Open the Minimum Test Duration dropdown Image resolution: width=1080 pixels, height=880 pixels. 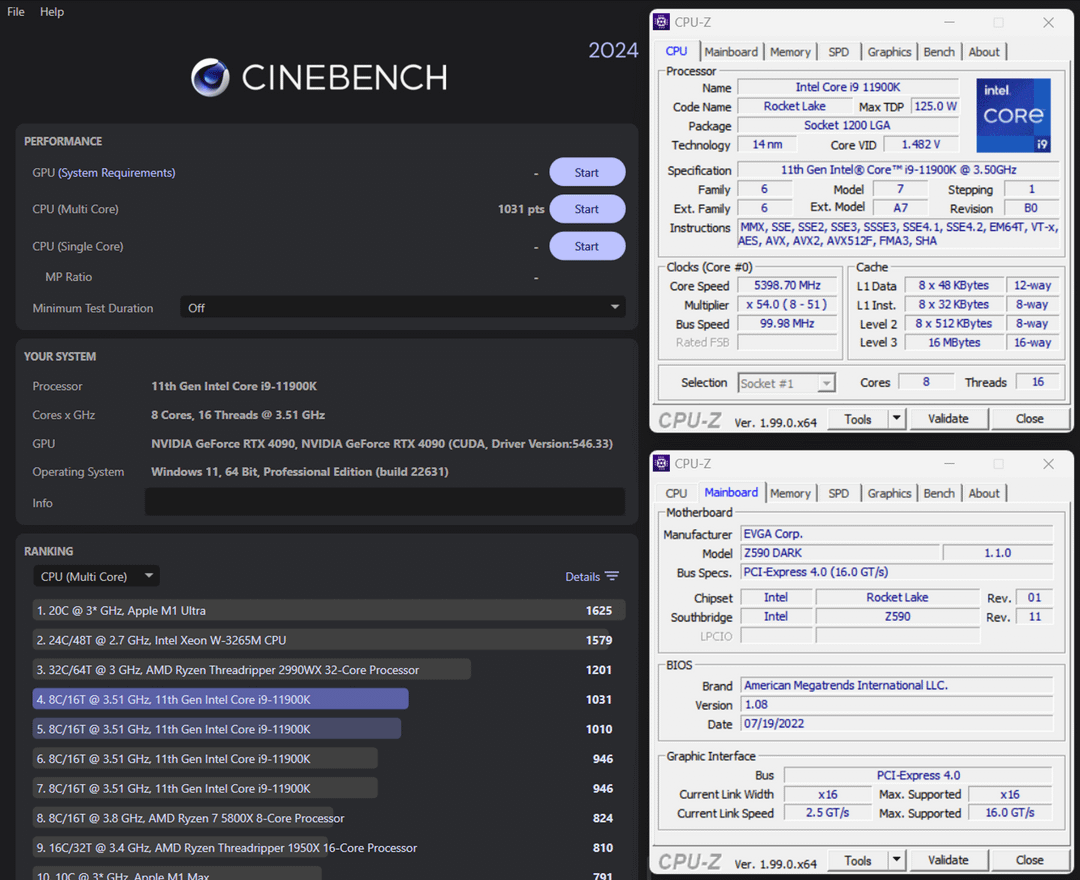point(403,308)
